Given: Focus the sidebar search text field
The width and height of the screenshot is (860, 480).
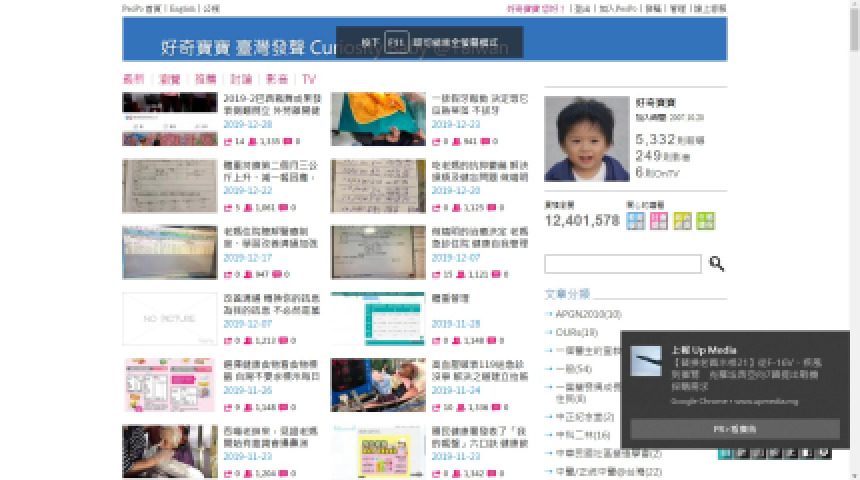Looking at the screenshot, I should pos(622,264).
